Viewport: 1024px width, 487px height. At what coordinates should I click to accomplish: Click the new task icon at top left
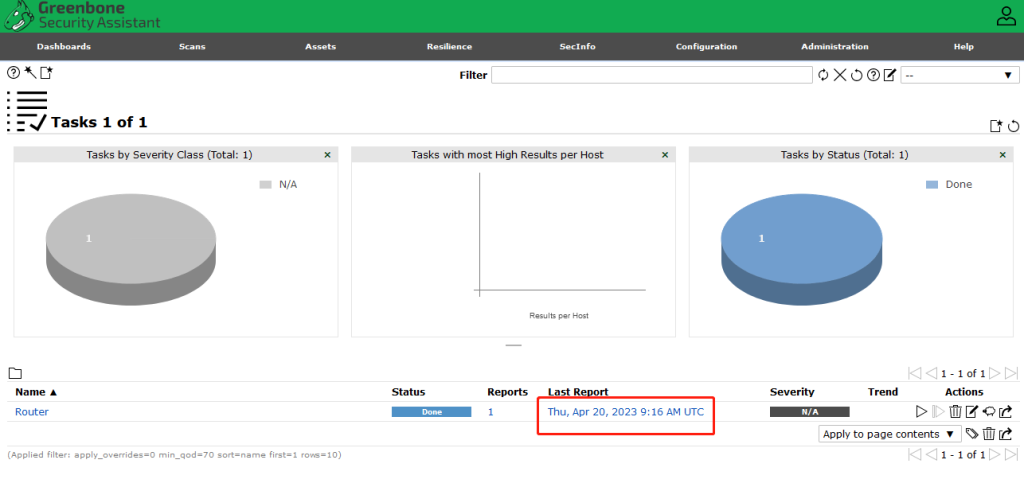coord(46,73)
